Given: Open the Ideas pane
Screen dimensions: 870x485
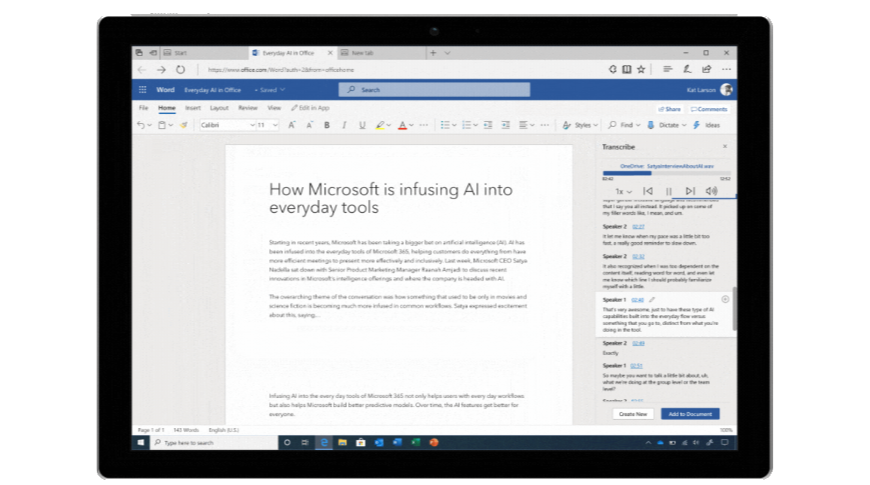Looking at the screenshot, I should coord(706,125).
